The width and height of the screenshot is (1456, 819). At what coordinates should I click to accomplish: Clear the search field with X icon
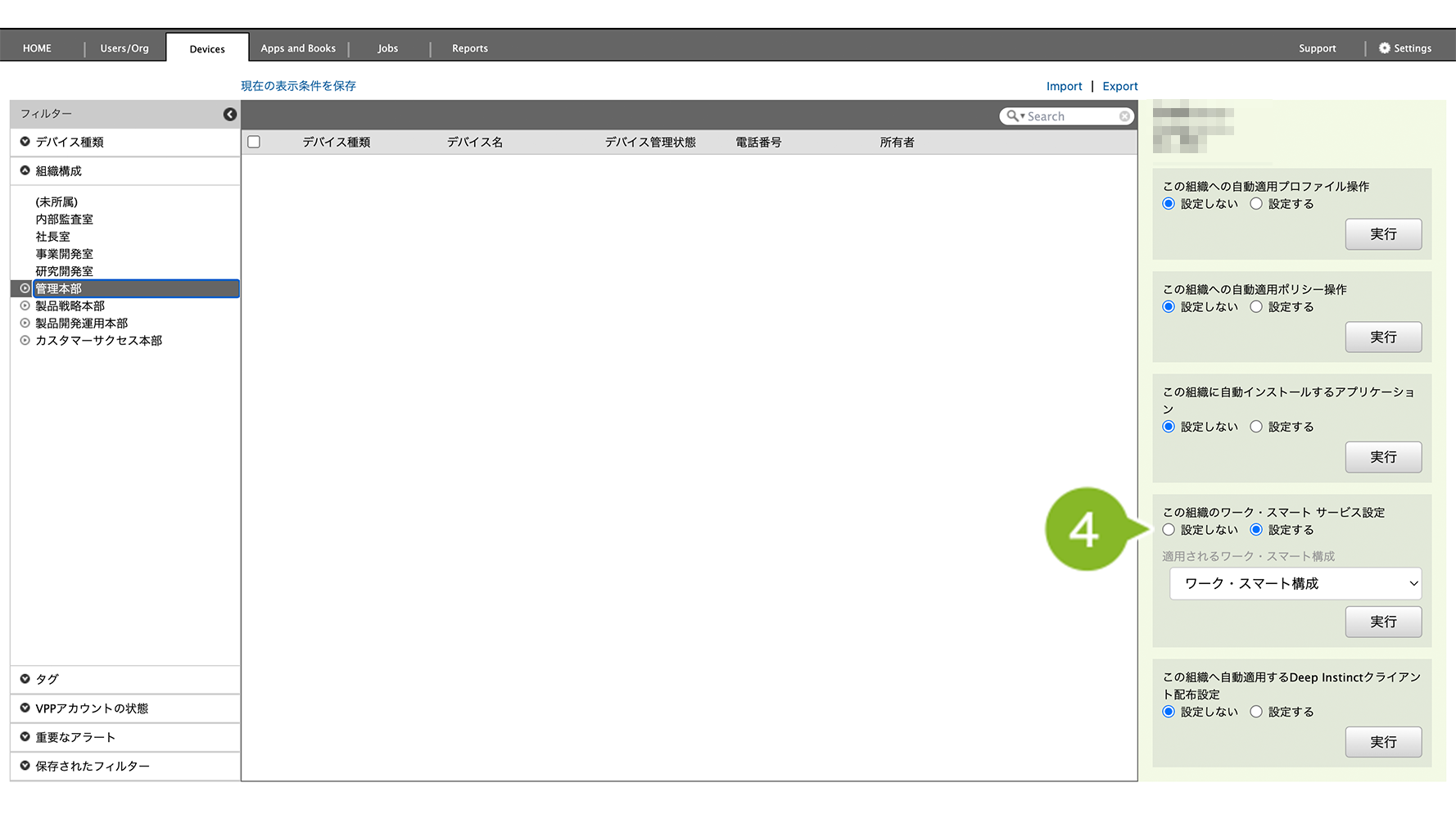tap(1124, 116)
